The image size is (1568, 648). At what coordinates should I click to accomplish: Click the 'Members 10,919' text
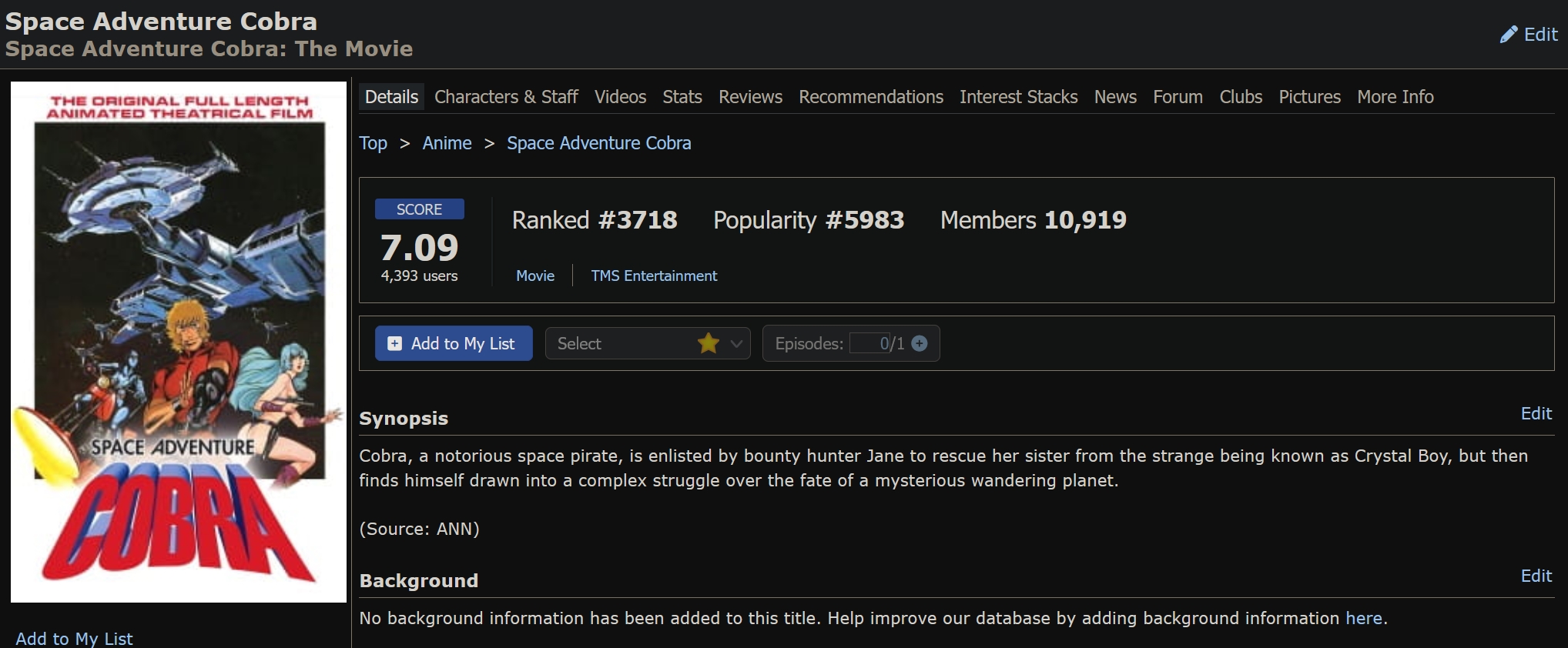[1033, 220]
